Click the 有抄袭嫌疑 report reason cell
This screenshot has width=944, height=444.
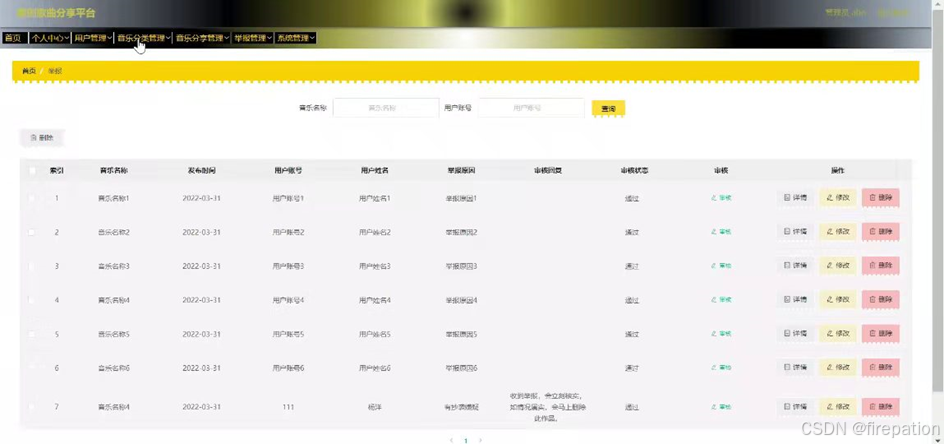462,407
